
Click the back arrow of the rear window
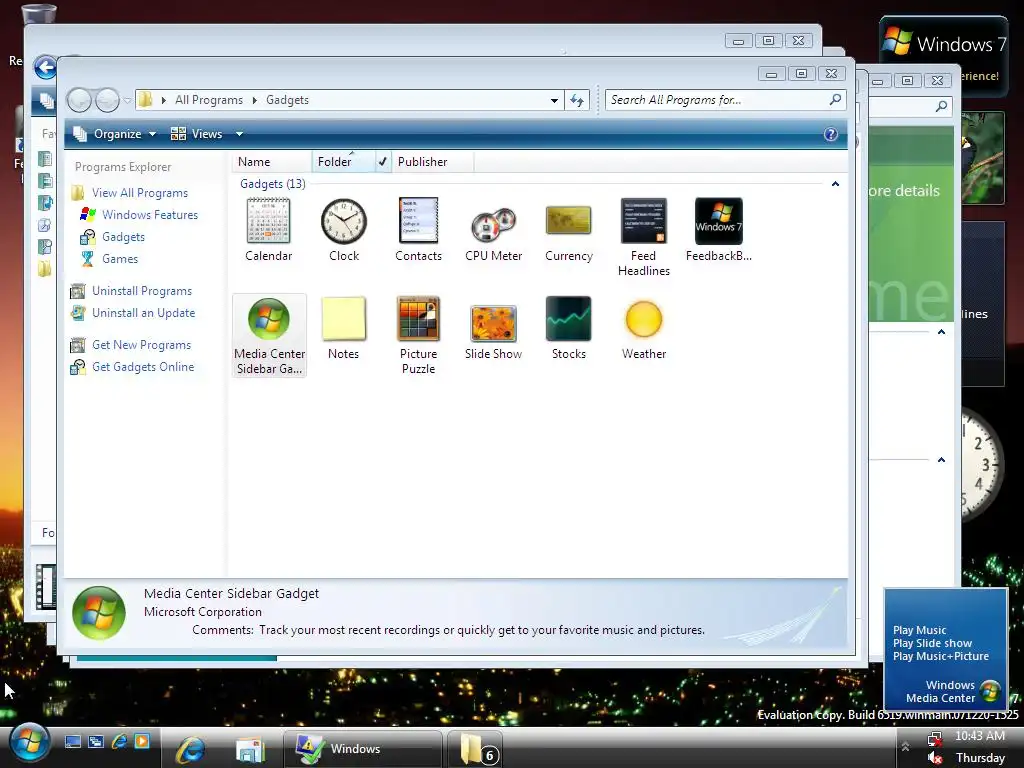tap(45, 67)
